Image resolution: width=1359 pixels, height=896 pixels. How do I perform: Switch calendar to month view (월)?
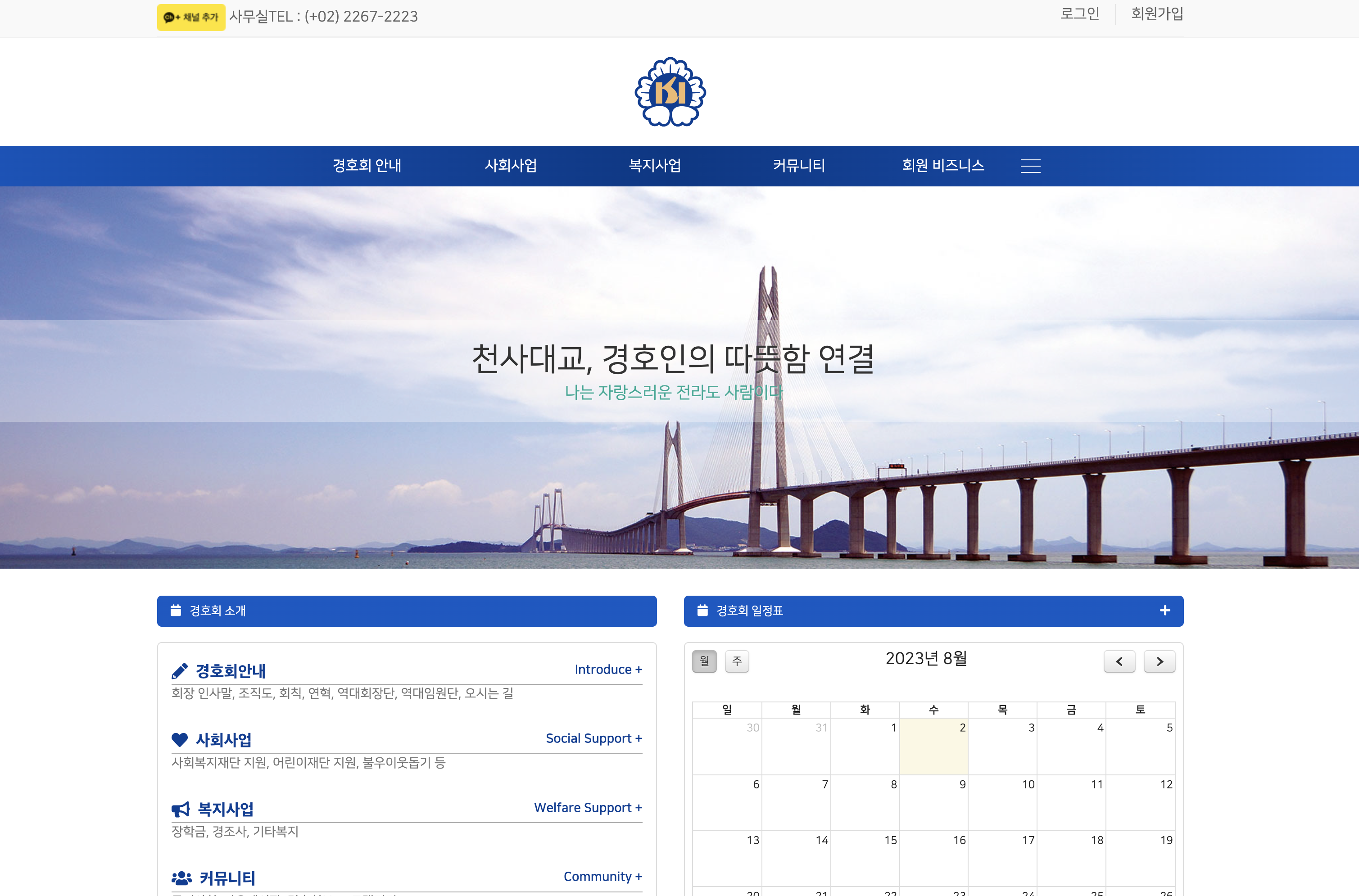pos(704,661)
